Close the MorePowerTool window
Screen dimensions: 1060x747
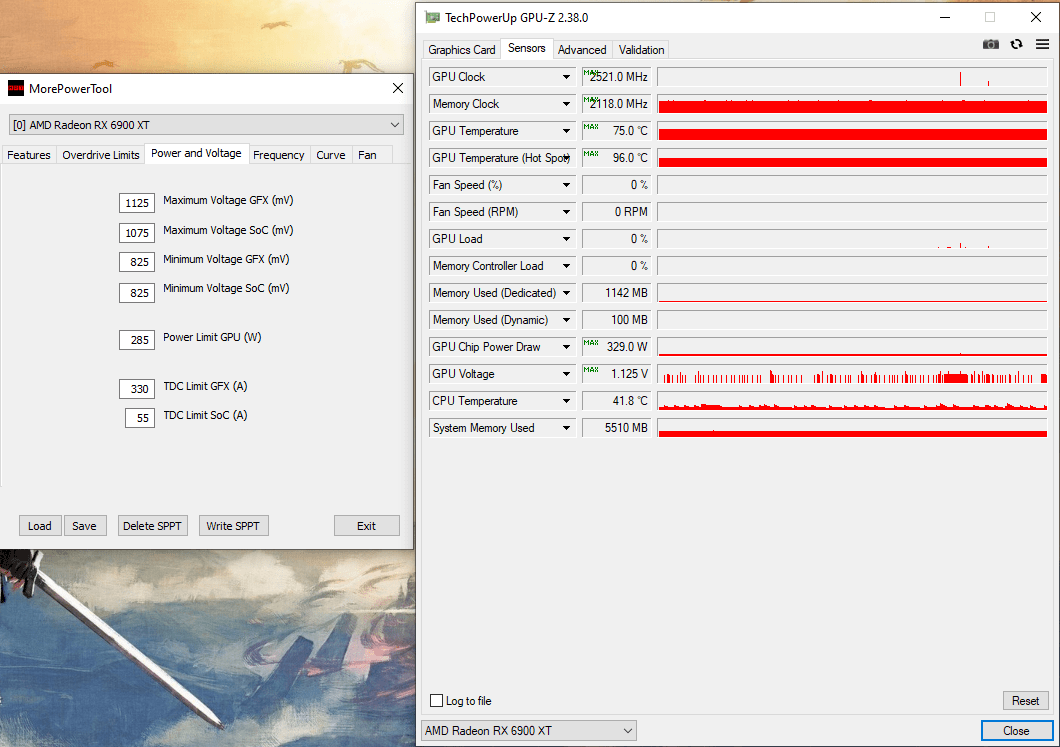(398, 89)
